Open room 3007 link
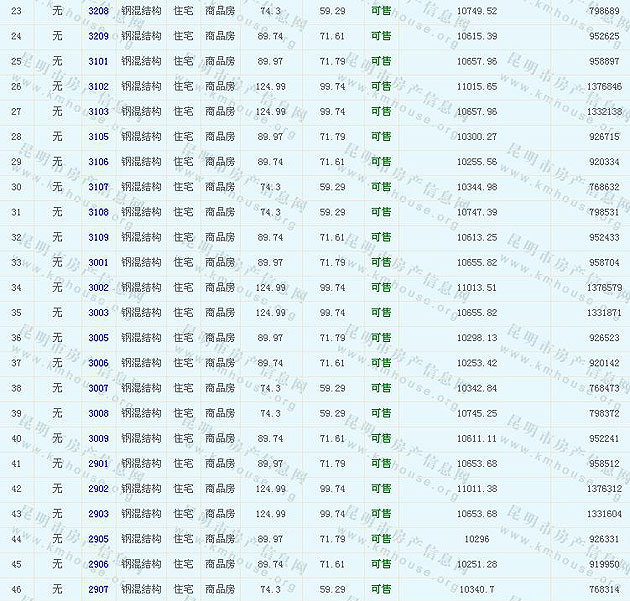This screenshot has height=601, width=630. pos(98,388)
